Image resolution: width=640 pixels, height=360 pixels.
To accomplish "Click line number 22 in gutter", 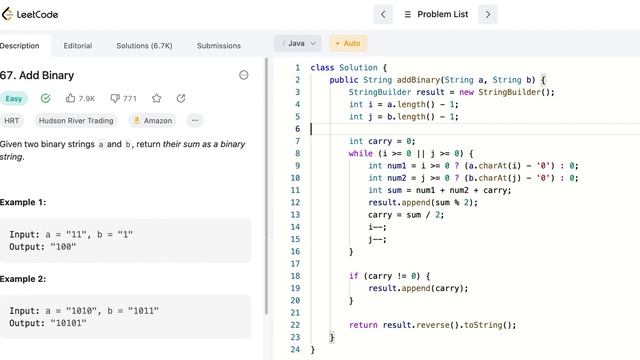I will (296, 325).
